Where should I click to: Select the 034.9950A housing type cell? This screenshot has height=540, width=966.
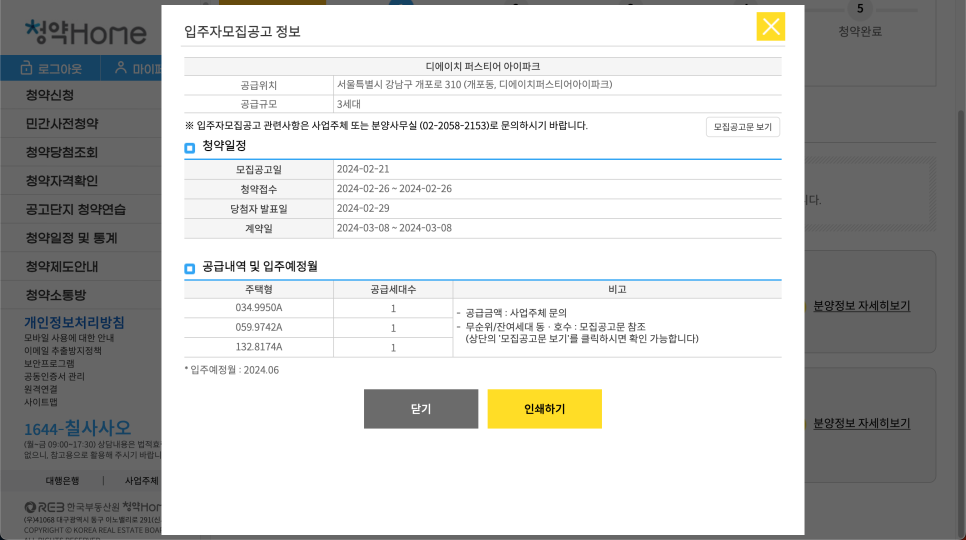(x=259, y=308)
